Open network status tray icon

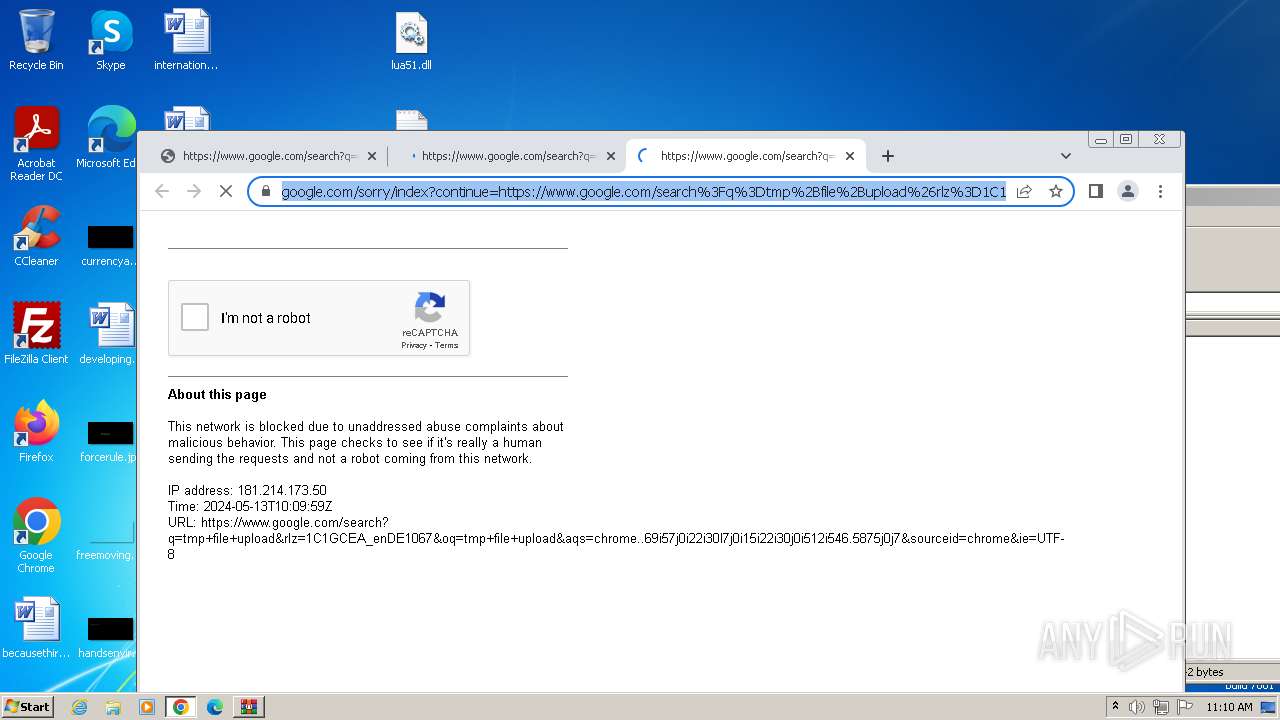(1161, 707)
